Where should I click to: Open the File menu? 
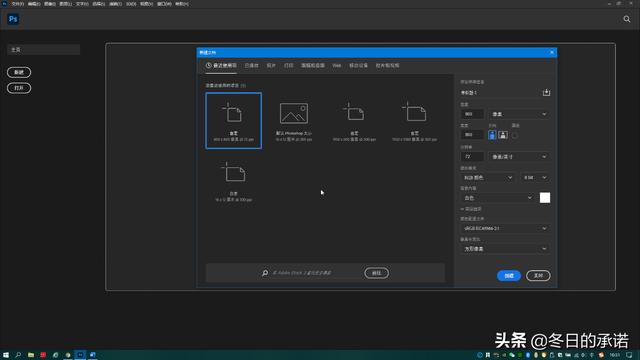(18, 4)
